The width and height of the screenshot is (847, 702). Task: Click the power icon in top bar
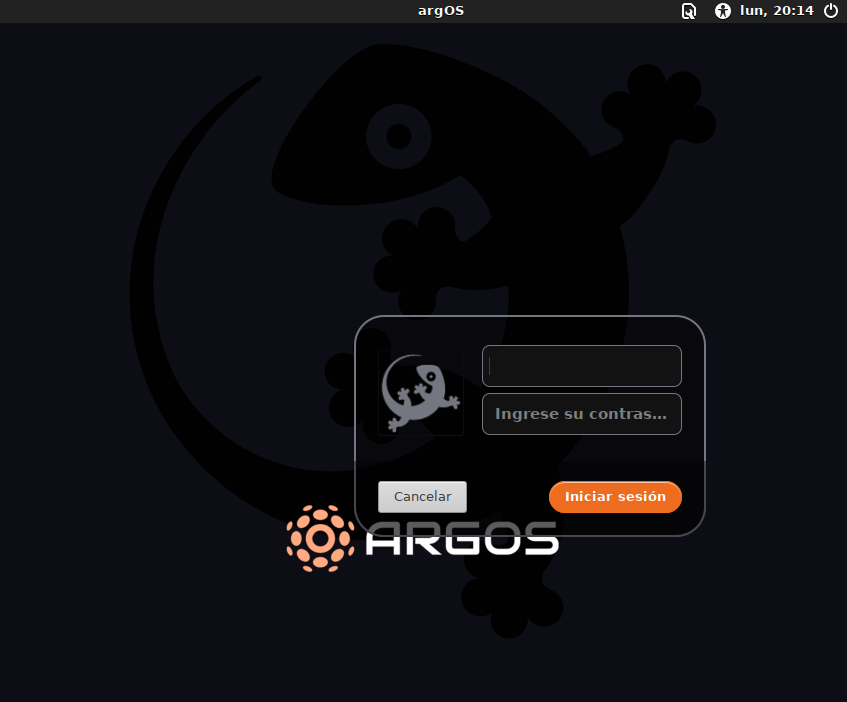point(830,11)
